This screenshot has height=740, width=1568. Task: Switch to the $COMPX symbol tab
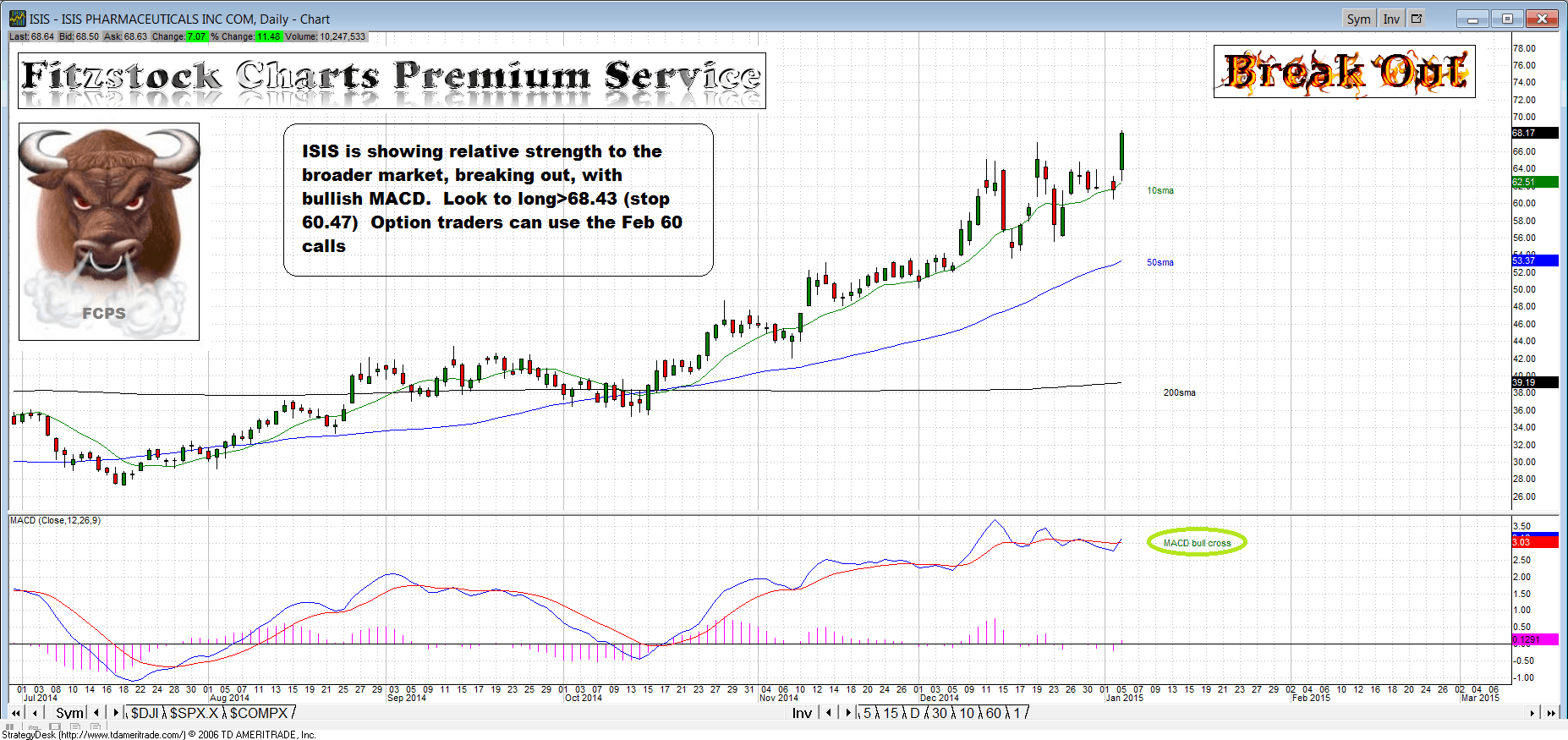[x=259, y=713]
